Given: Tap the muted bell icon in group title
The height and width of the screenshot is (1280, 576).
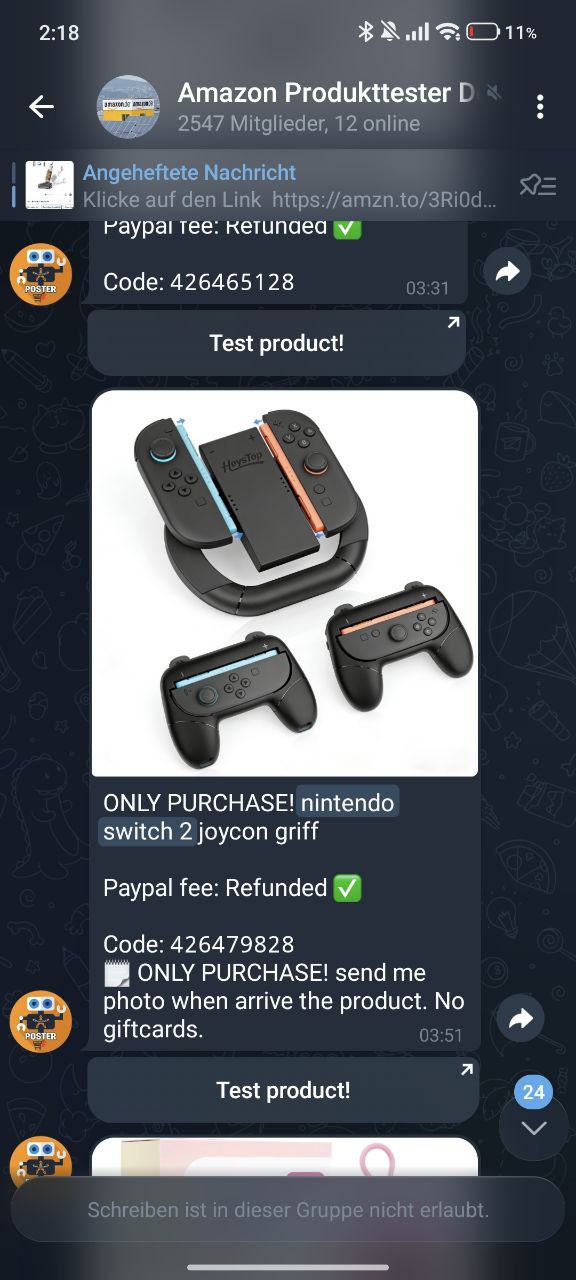Looking at the screenshot, I should pyautogui.click(x=493, y=94).
